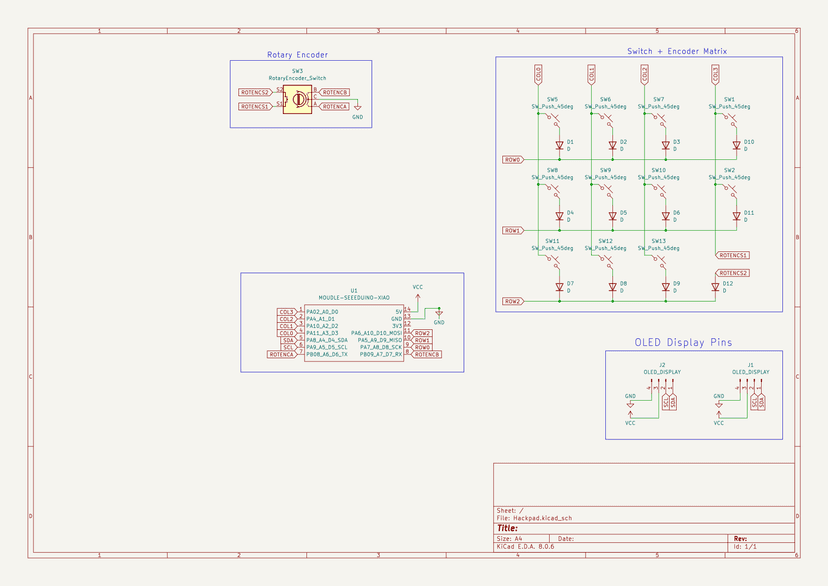
Task: Select the ROW2 label left of matrix
Action: [512, 301]
